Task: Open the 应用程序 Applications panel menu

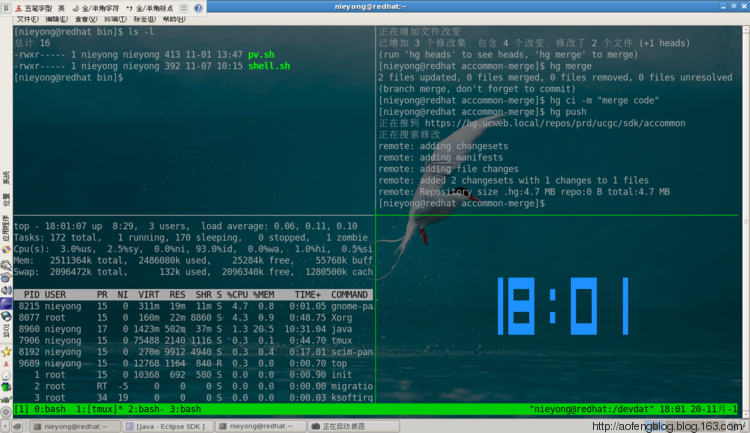Action: 6,229
